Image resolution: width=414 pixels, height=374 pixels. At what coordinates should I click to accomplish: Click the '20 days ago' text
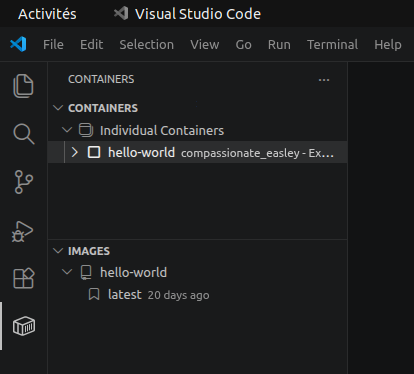click(179, 295)
